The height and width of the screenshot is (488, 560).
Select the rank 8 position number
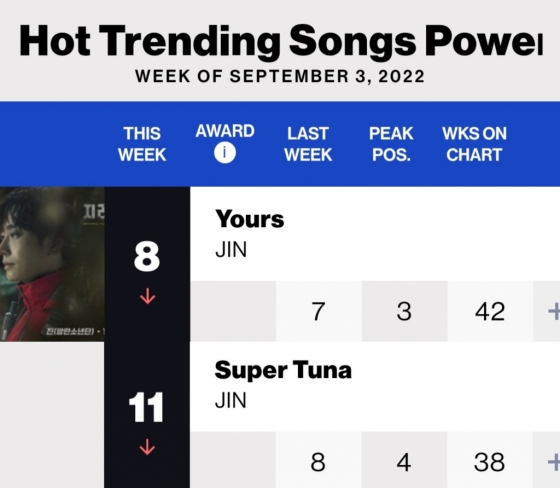click(x=147, y=256)
